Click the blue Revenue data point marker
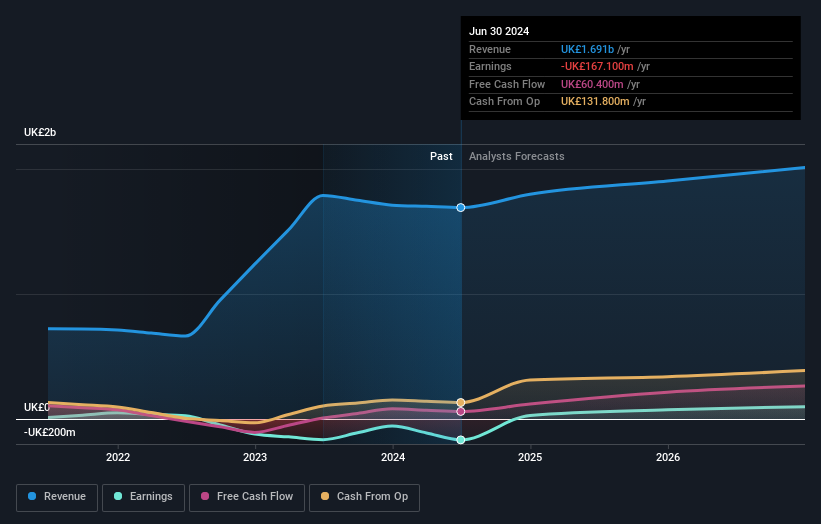 click(461, 208)
